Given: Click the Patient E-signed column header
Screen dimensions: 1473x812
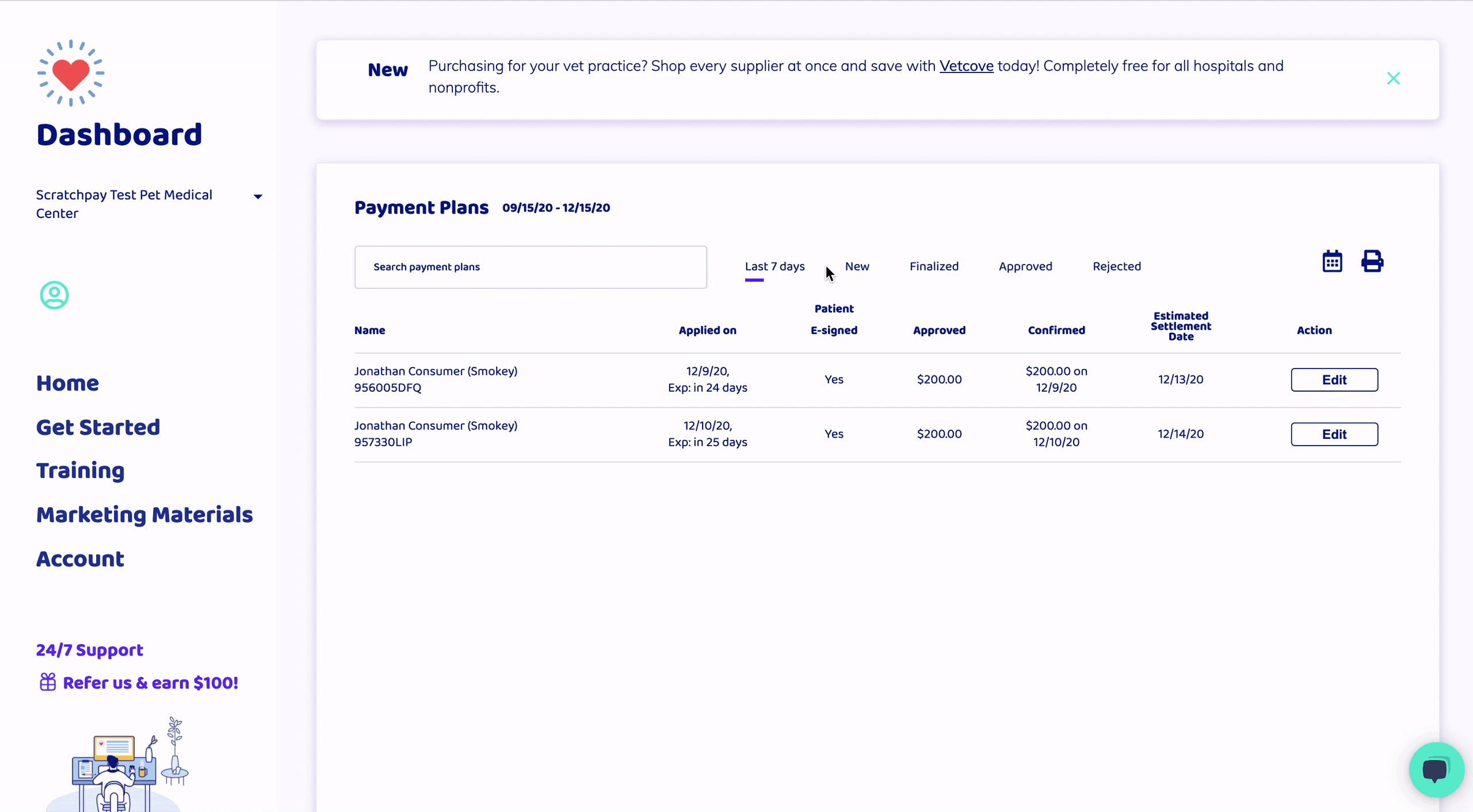Looking at the screenshot, I should [x=834, y=319].
